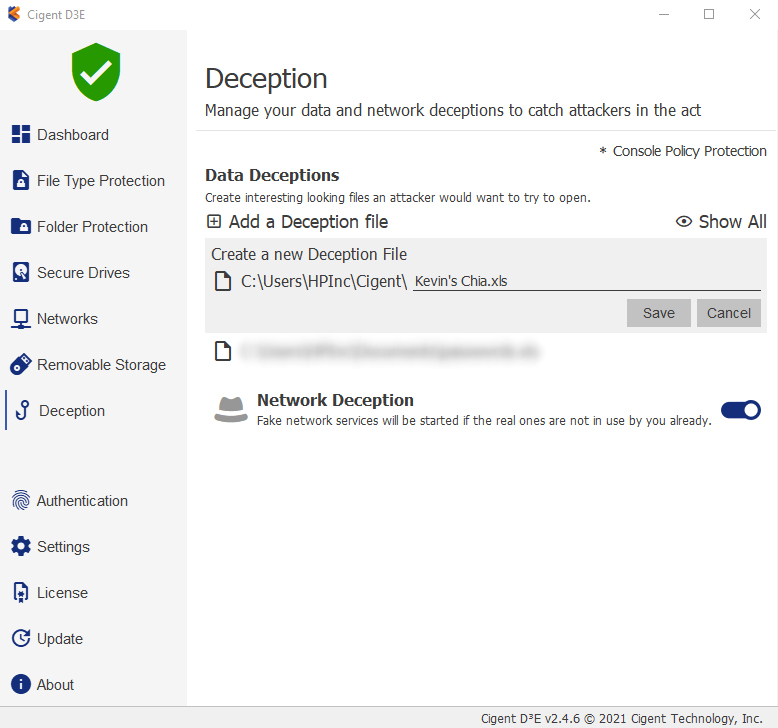Open the Update page label

click(x=60, y=639)
